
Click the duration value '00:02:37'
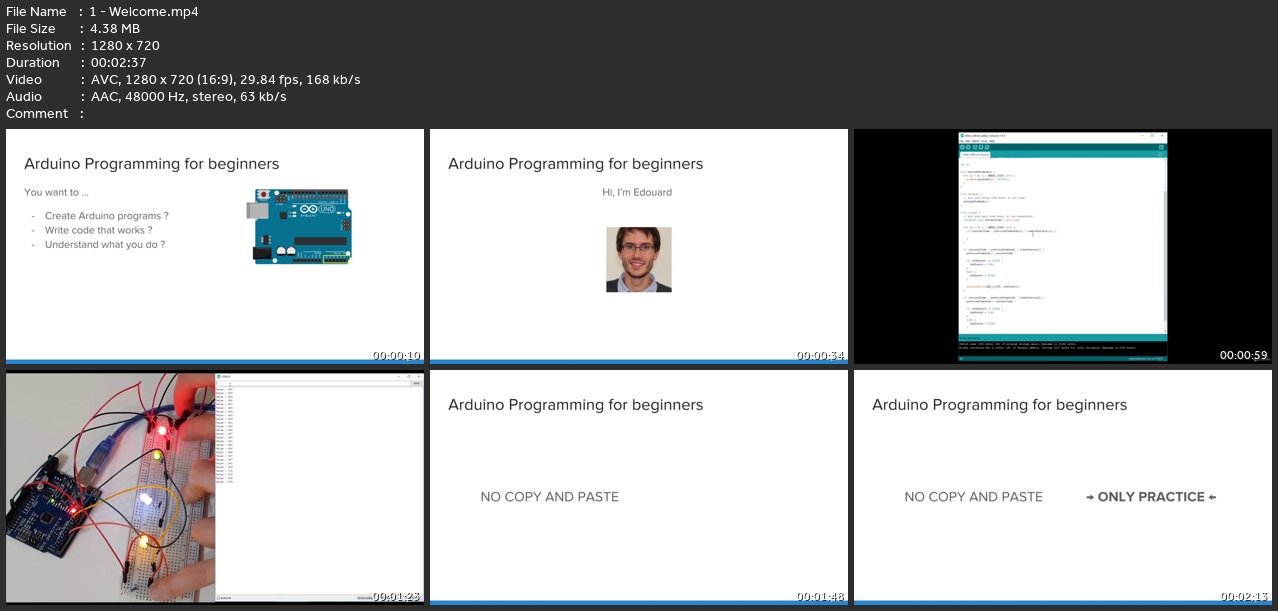118,63
